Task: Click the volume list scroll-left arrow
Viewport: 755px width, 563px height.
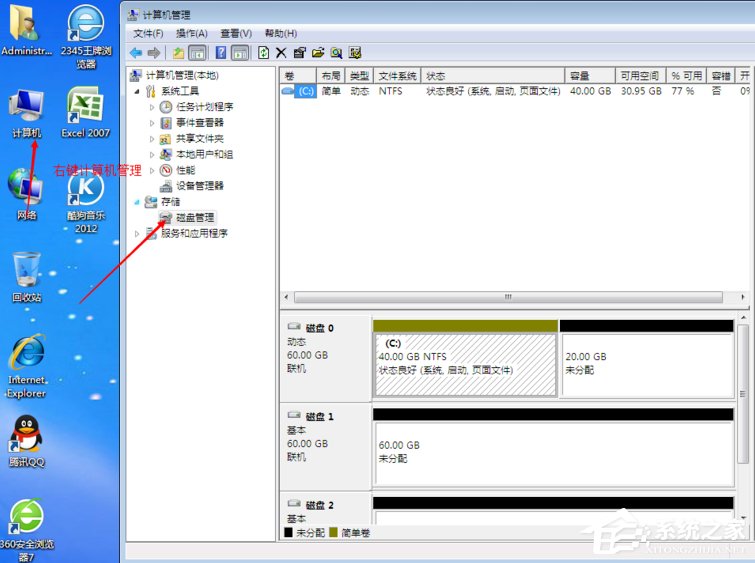Action: click(x=286, y=297)
